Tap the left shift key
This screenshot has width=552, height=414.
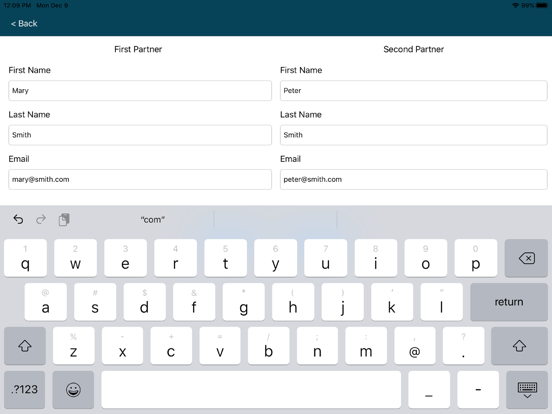pyautogui.click(x=25, y=346)
